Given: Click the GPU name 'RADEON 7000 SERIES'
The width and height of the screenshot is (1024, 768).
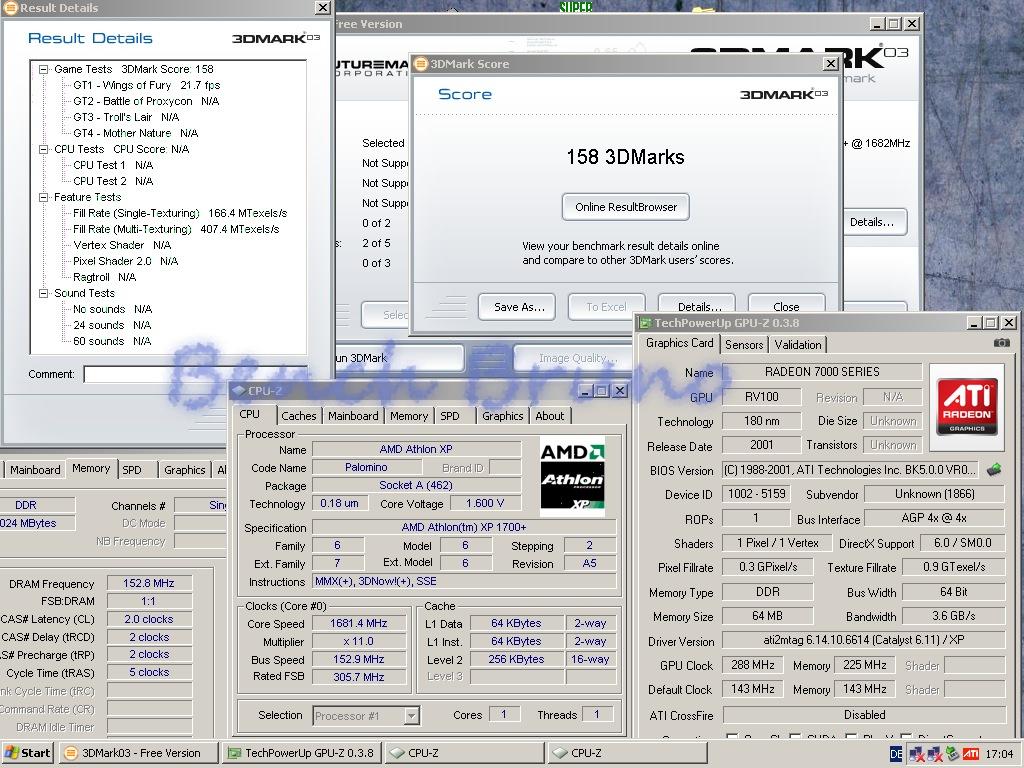Looking at the screenshot, I should 822,372.
